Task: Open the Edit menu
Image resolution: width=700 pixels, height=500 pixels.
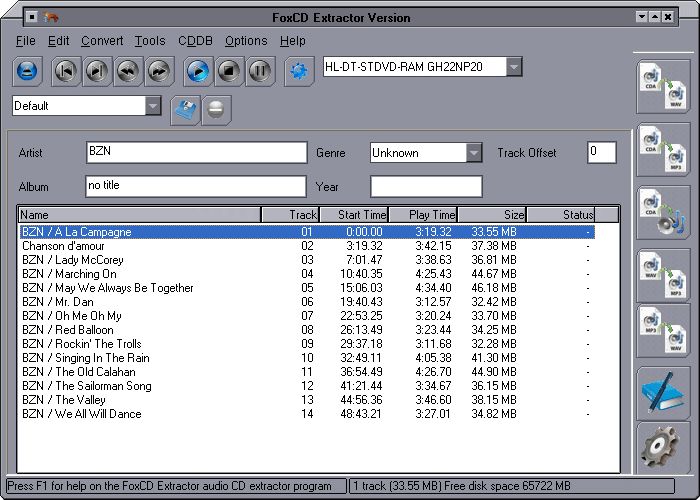Action: pos(58,41)
